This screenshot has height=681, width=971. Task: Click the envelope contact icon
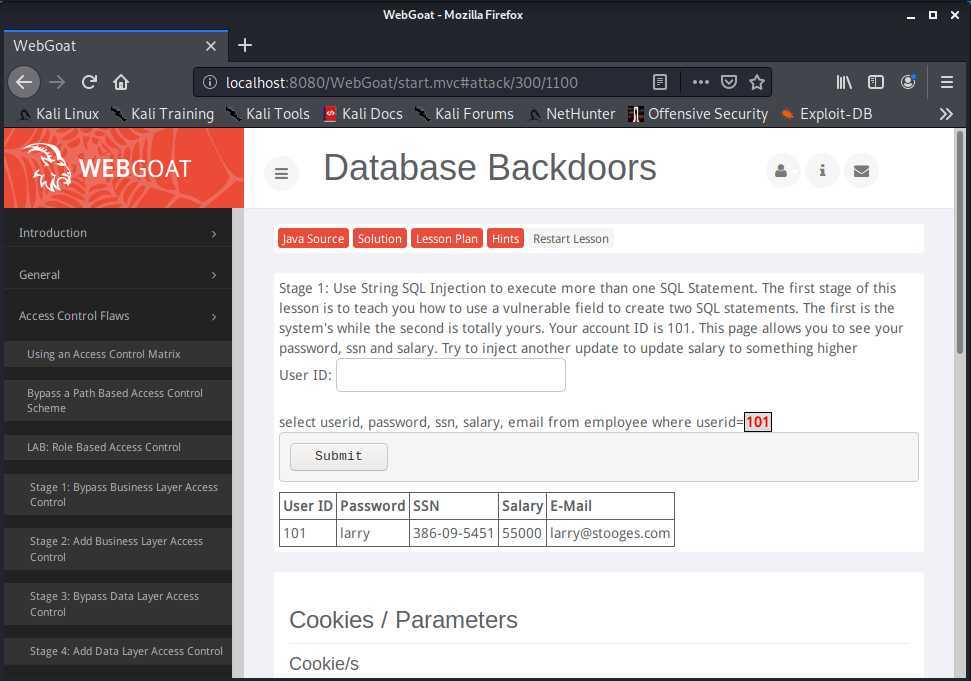(861, 171)
